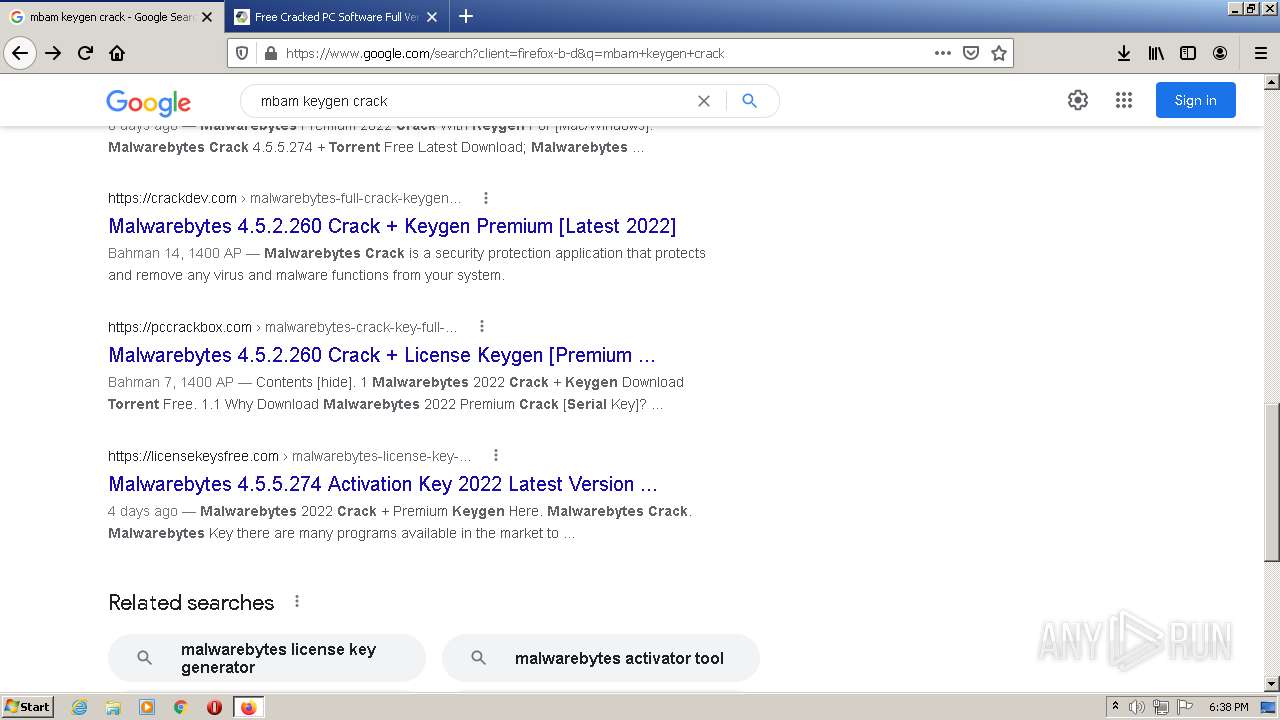Image resolution: width=1280 pixels, height=720 pixels.
Task: Select related search malwarebytes activator tool
Action: (x=601, y=658)
